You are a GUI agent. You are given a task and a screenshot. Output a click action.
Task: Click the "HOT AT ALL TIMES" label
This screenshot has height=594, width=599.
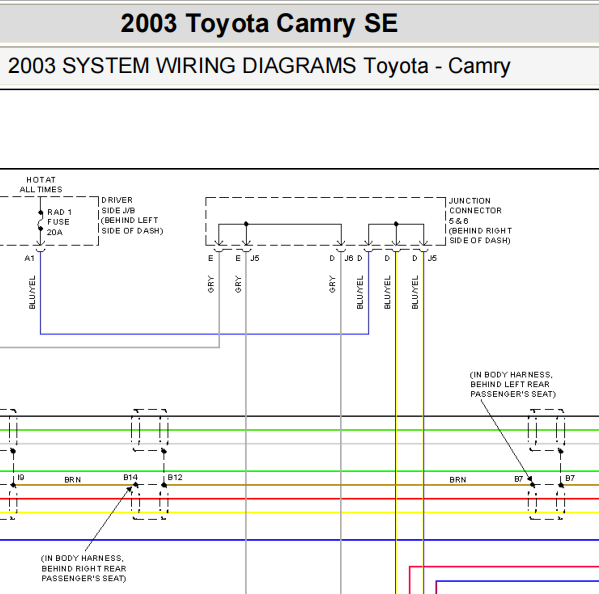tap(41, 185)
